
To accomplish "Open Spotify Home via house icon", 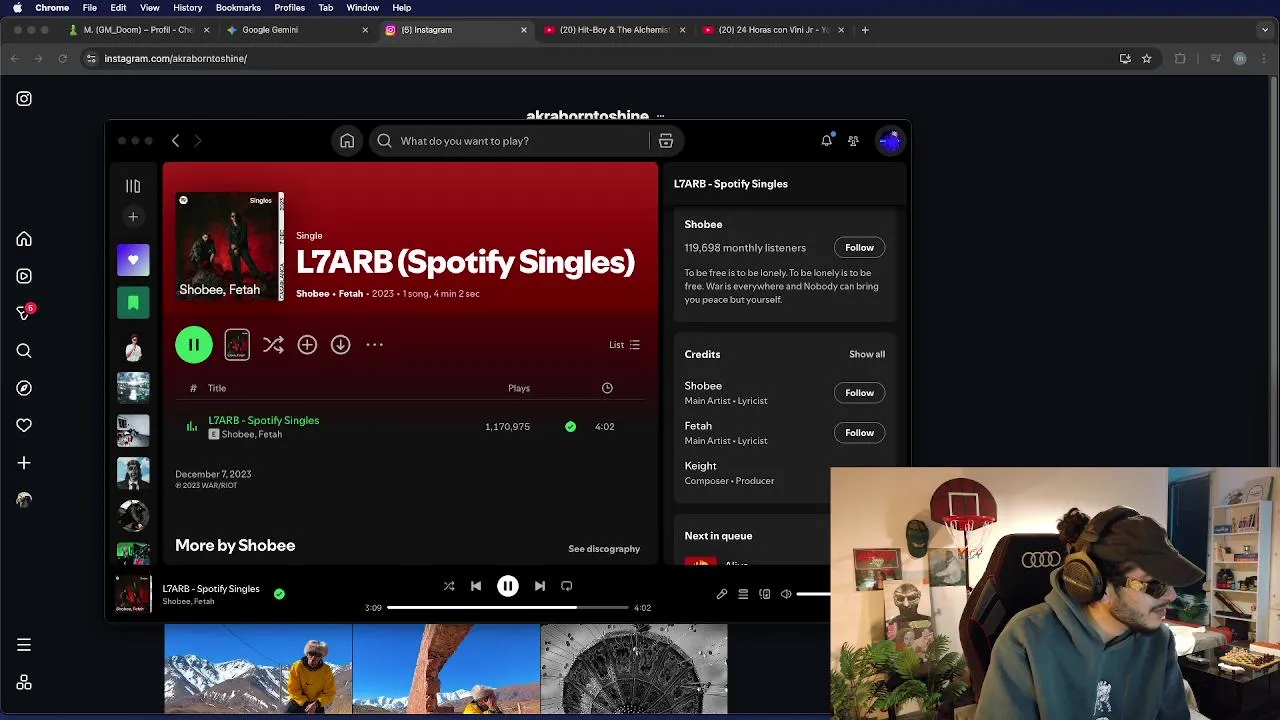I will point(347,141).
